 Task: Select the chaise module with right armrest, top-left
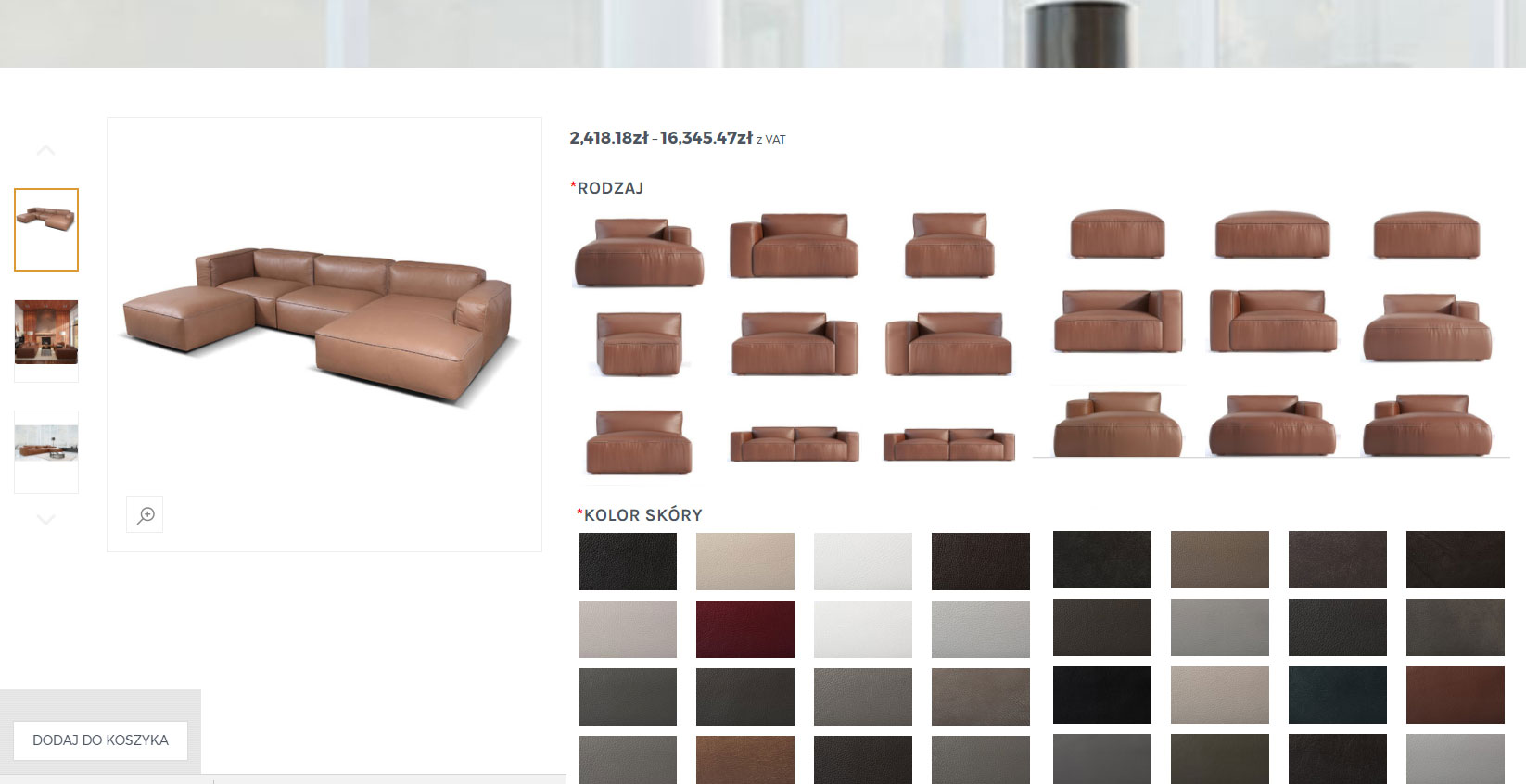click(x=639, y=252)
